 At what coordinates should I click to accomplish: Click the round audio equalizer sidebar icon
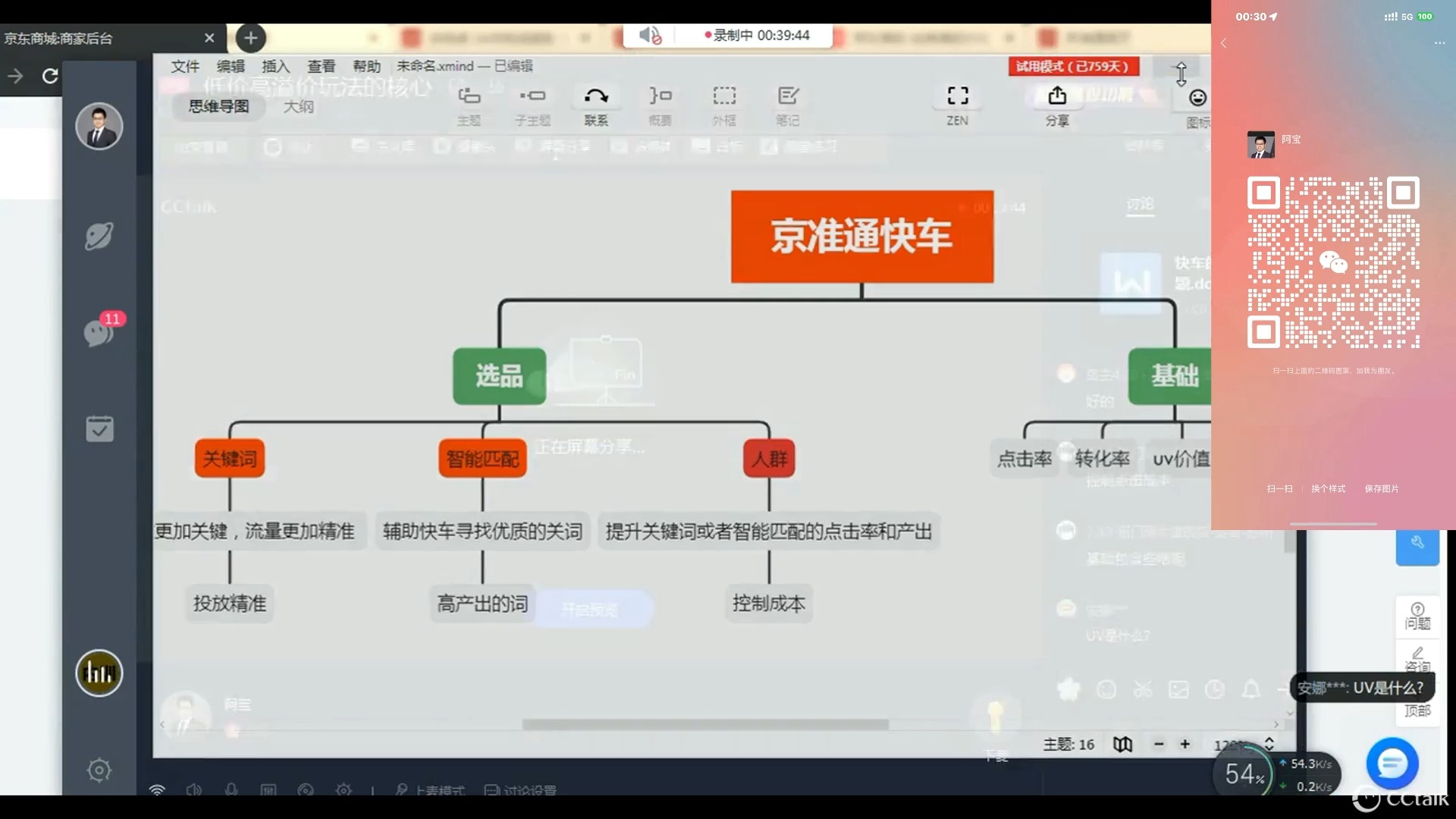[x=99, y=673]
